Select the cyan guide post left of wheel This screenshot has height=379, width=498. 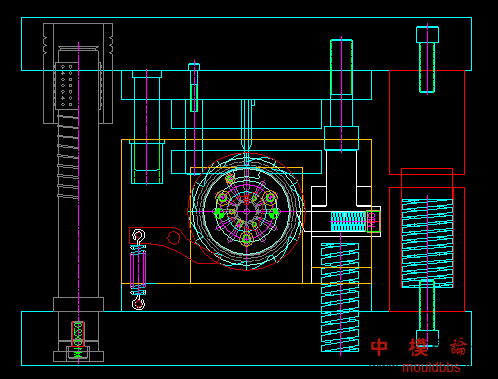point(147,127)
